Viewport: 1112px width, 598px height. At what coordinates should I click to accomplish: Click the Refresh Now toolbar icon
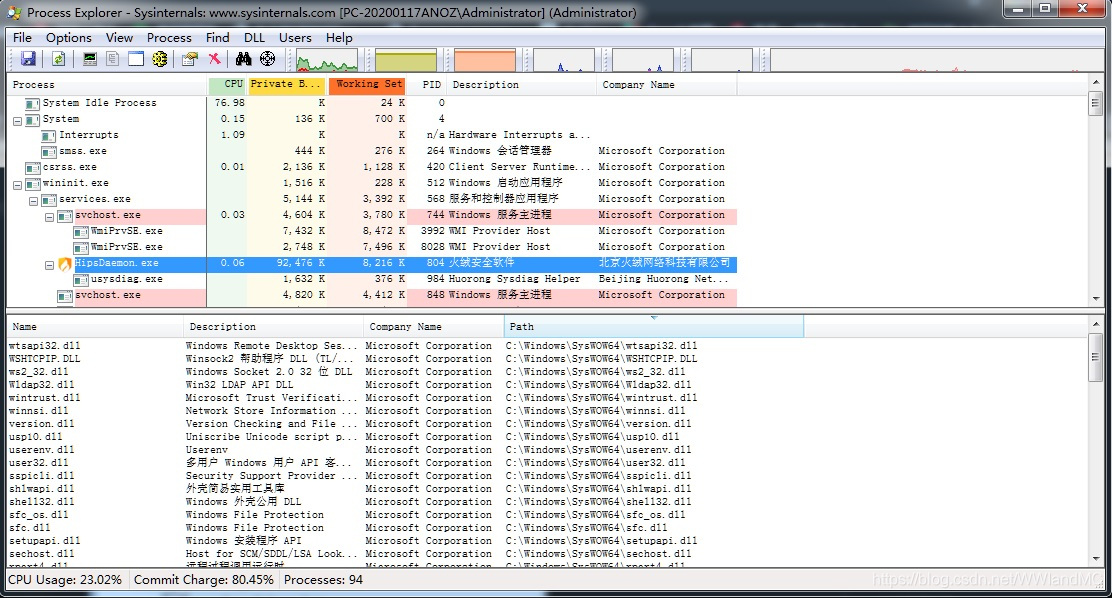[58, 59]
